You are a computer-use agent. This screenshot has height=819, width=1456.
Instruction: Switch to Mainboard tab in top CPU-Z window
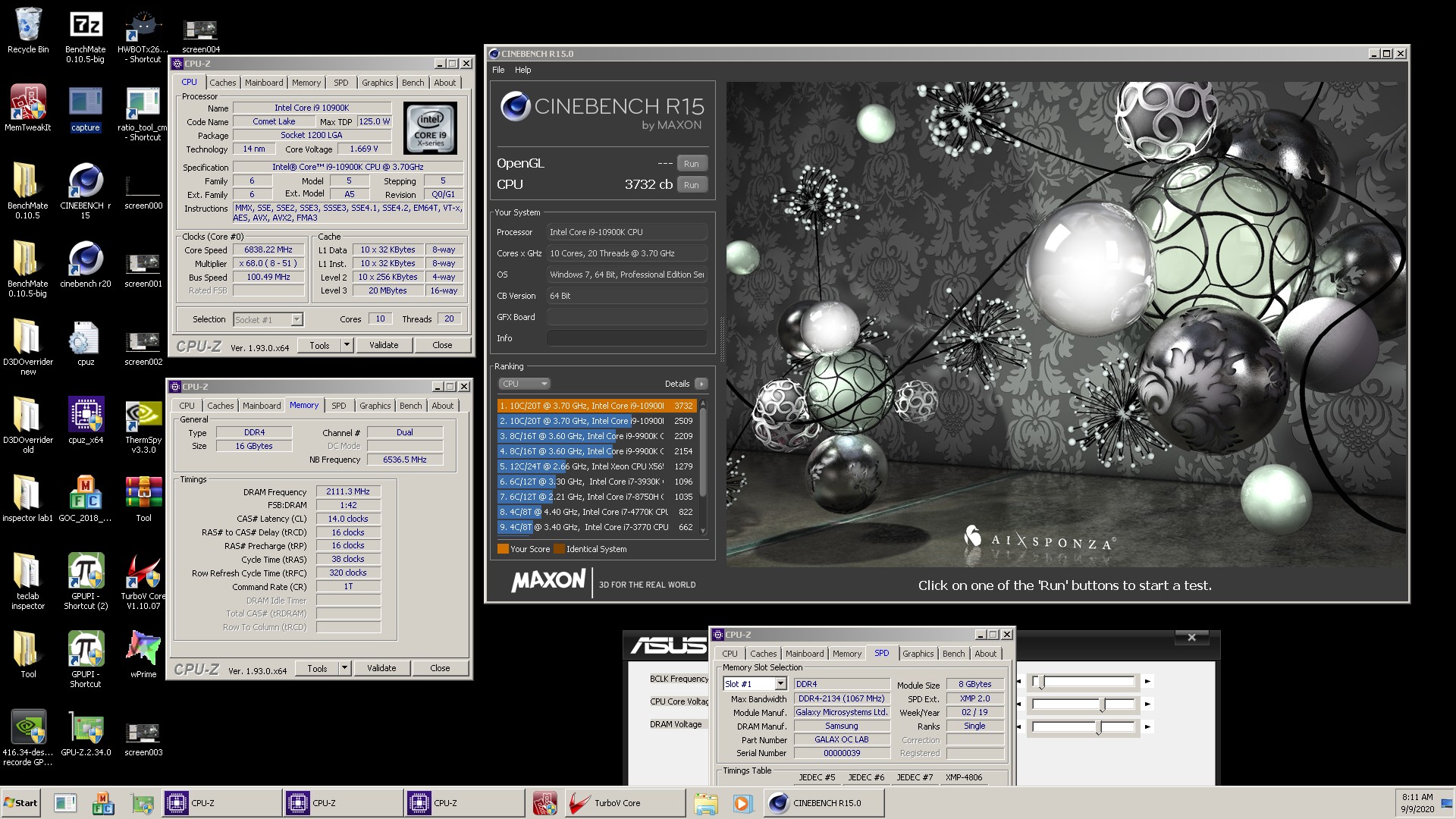pyautogui.click(x=264, y=83)
